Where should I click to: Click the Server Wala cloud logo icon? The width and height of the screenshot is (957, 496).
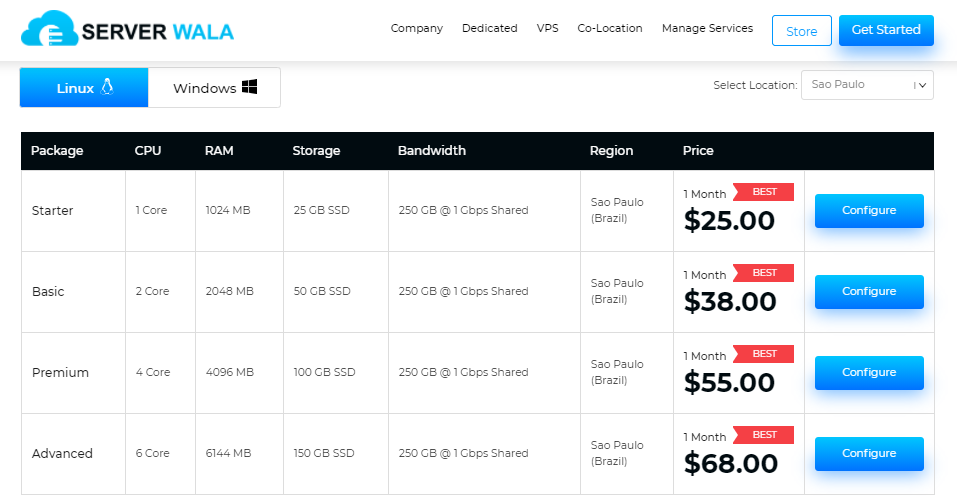coord(48,30)
